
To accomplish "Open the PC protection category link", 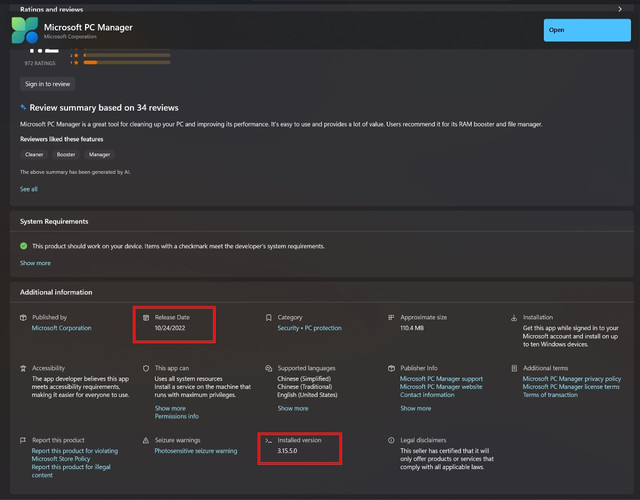I will point(323,328).
